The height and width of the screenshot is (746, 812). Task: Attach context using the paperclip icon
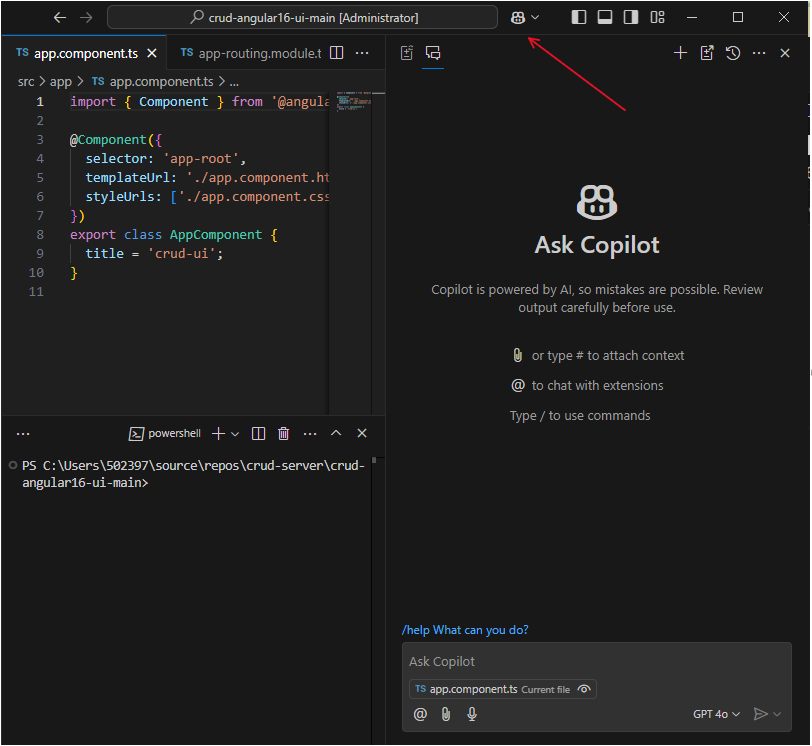(446, 714)
